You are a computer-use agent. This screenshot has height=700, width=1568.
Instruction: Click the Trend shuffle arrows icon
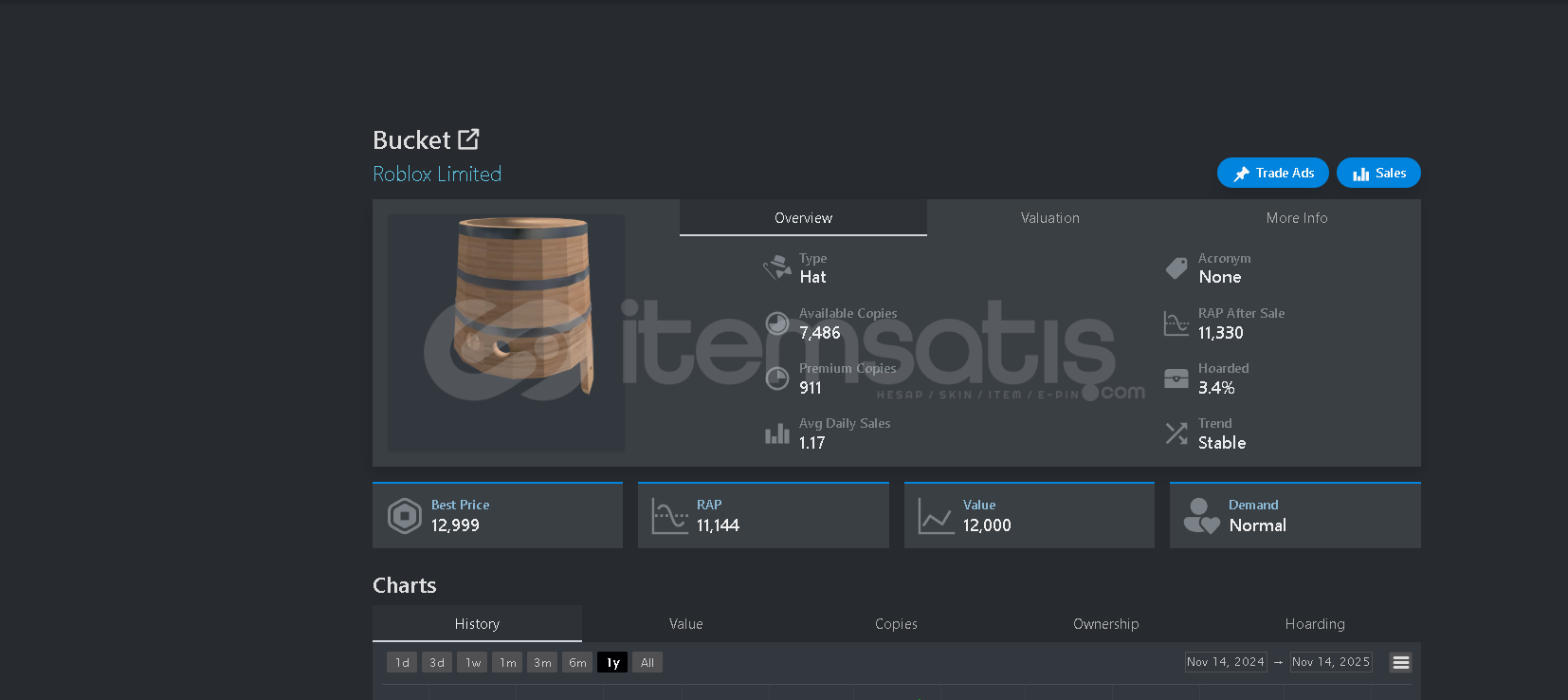pos(1176,433)
